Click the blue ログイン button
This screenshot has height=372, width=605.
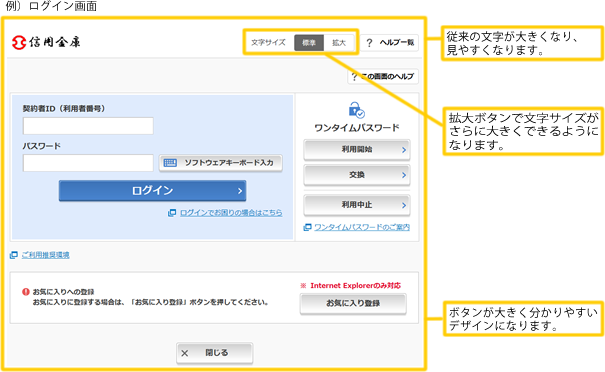(152, 191)
